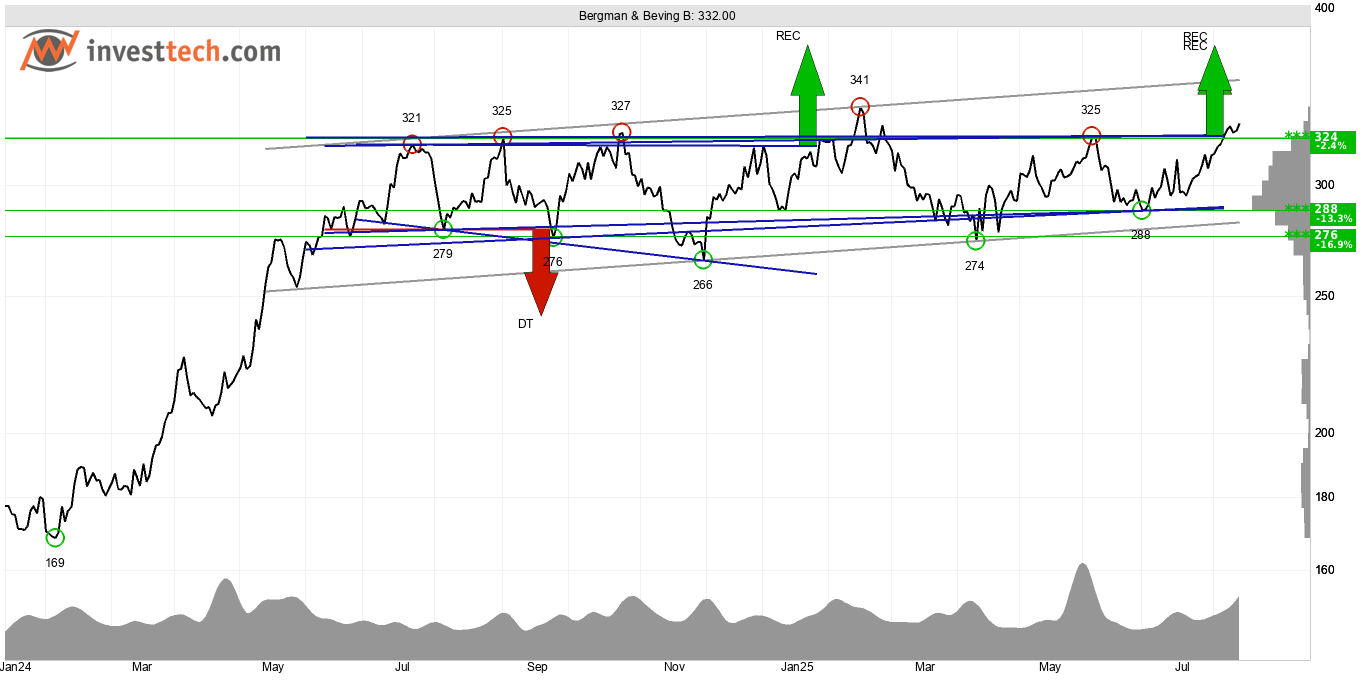Click the Bergman & Beving B title bar
Screen dimensions: 1360x680
pyautogui.click(x=657, y=15)
